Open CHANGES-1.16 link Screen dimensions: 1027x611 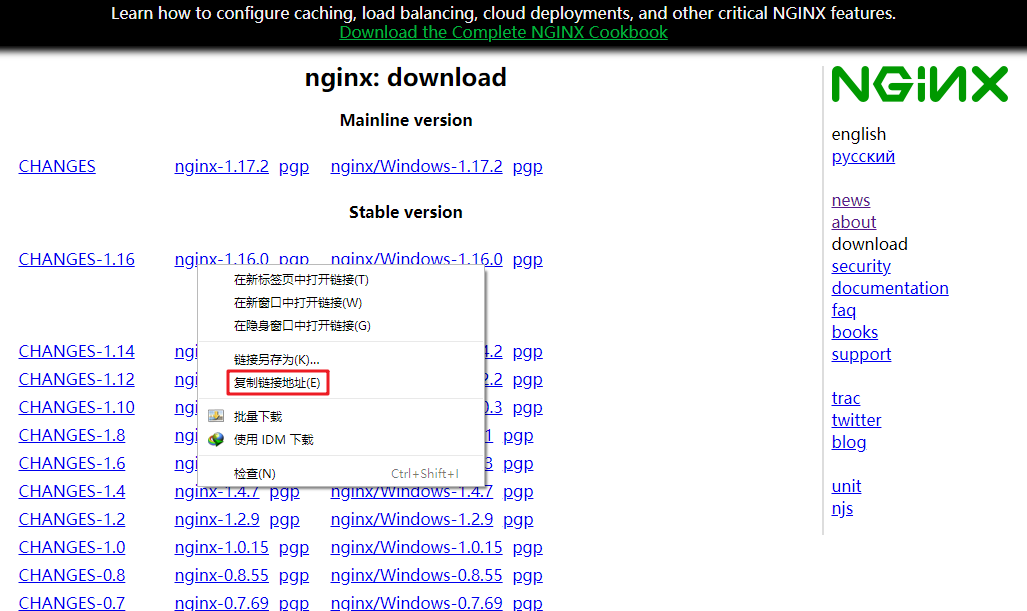(77, 259)
